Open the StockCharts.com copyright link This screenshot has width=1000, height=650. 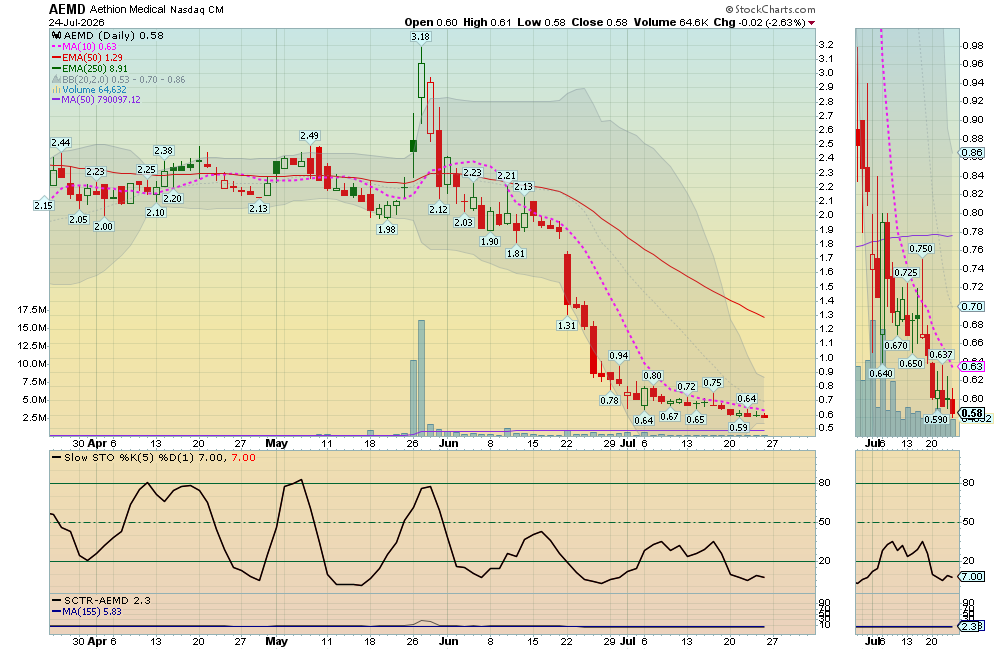click(770, 10)
